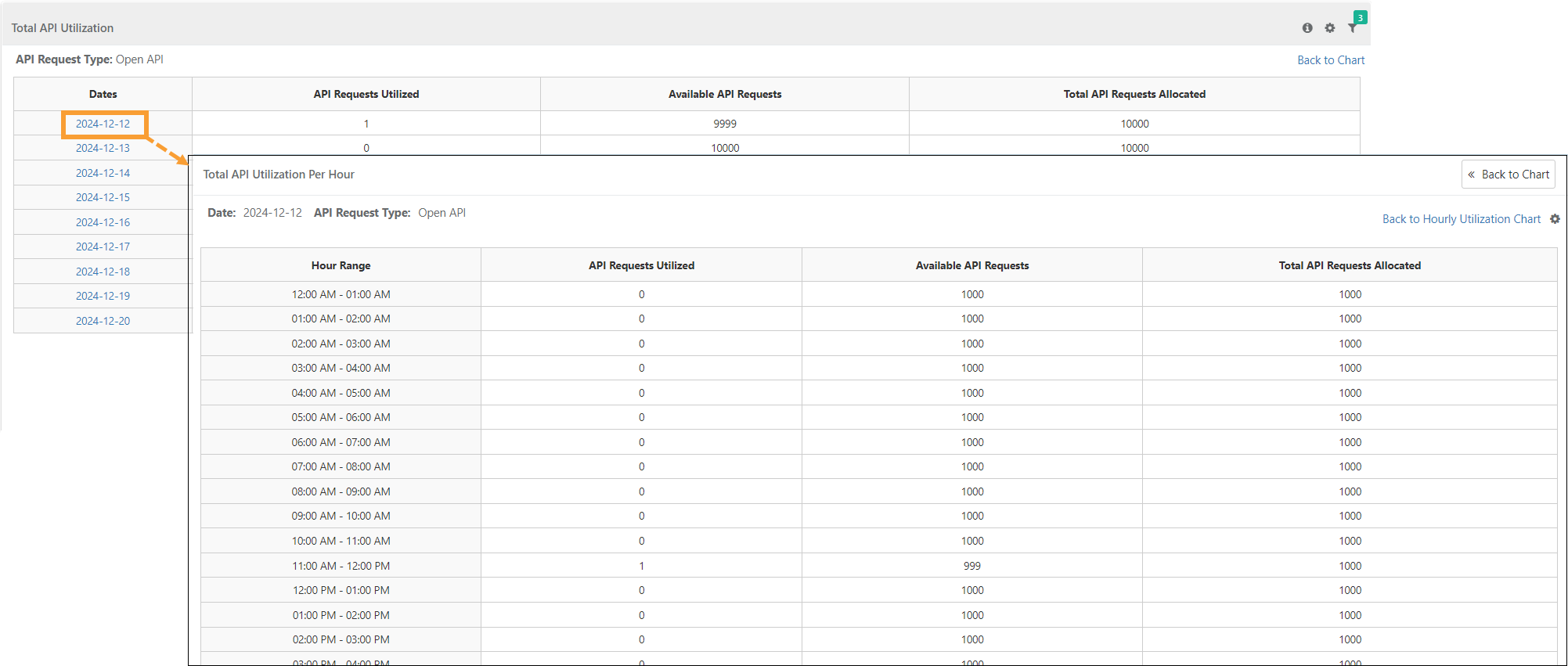The height and width of the screenshot is (666, 1568).
Task: Click the 2024-12-17 date link
Action: coord(103,247)
